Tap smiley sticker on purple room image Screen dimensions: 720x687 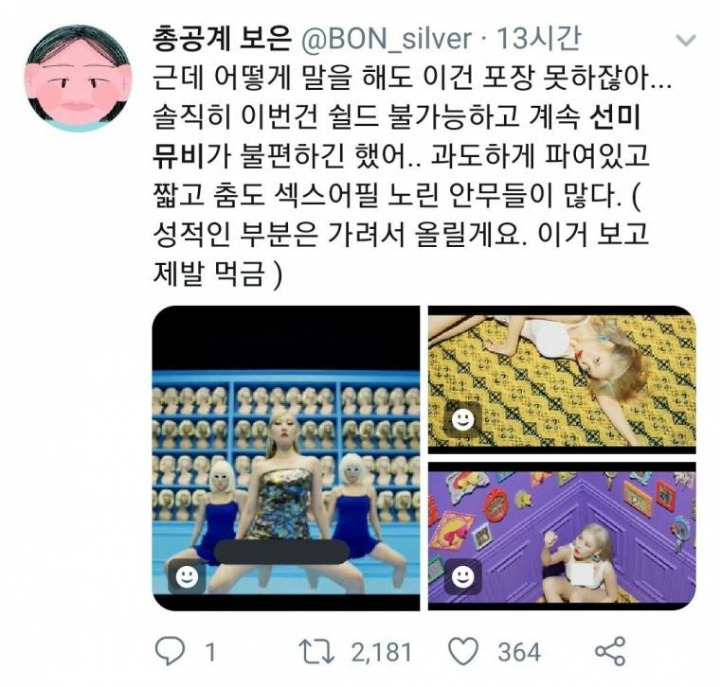click(462, 575)
